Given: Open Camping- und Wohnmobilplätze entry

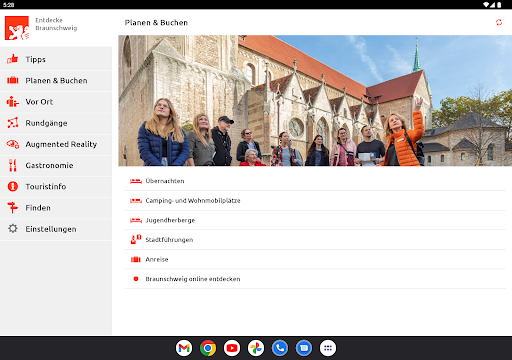Looking at the screenshot, I should pos(315,201).
